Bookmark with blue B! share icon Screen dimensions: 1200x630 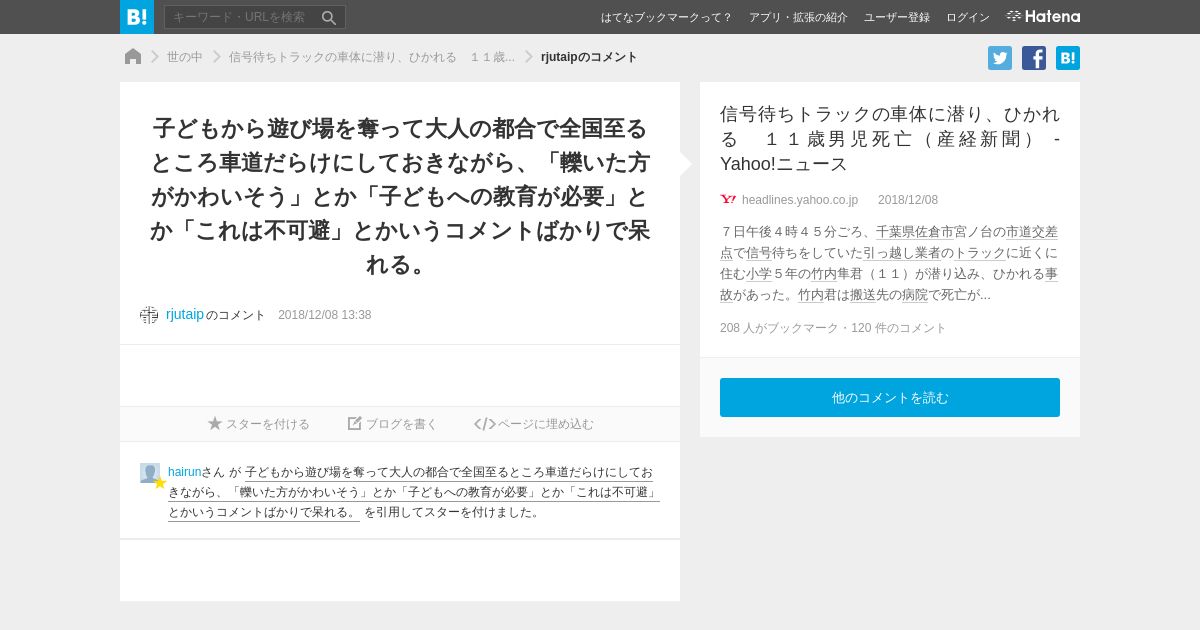[x=1068, y=58]
